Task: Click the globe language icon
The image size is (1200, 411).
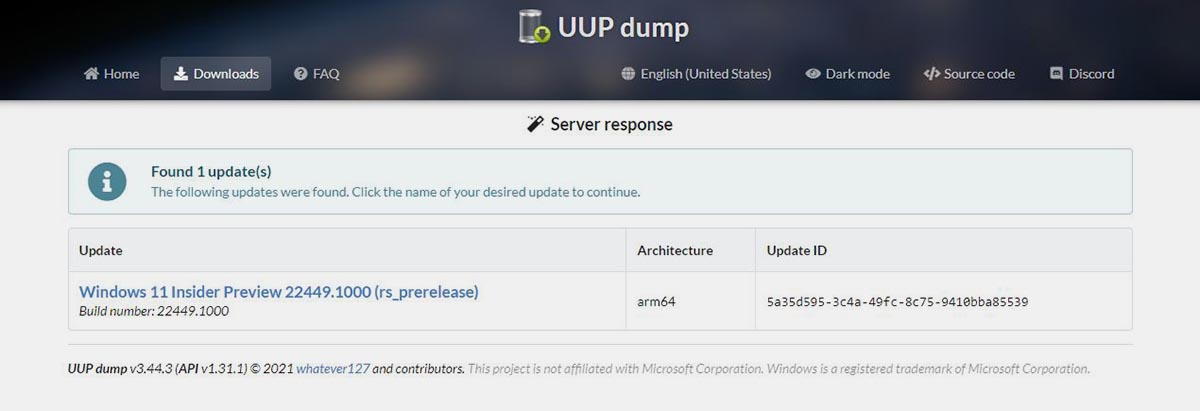Action: click(628, 74)
